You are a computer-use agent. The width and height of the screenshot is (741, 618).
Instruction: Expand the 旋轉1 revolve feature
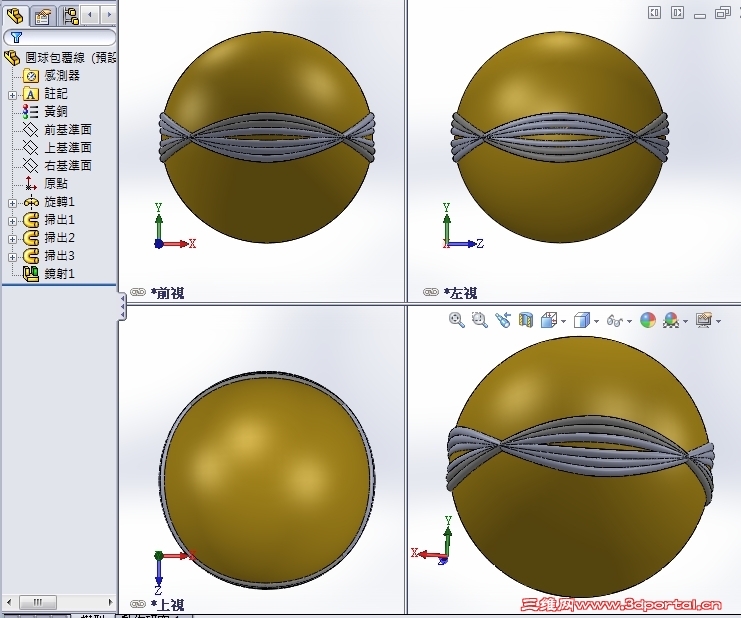point(13,203)
